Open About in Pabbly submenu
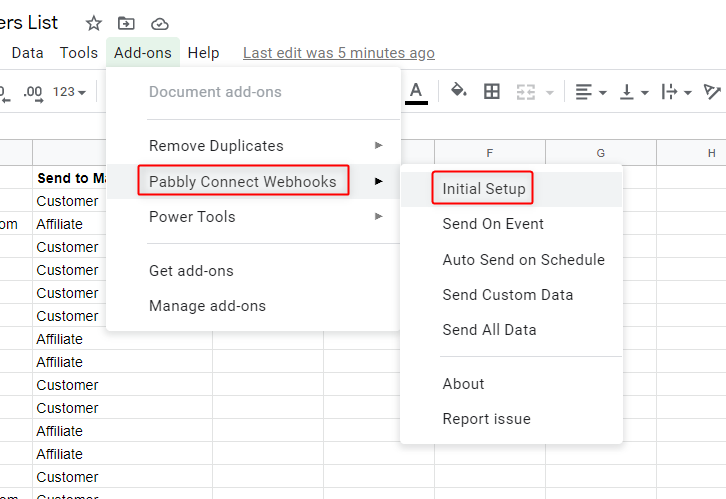The width and height of the screenshot is (726, 499). tap(511, 384)
